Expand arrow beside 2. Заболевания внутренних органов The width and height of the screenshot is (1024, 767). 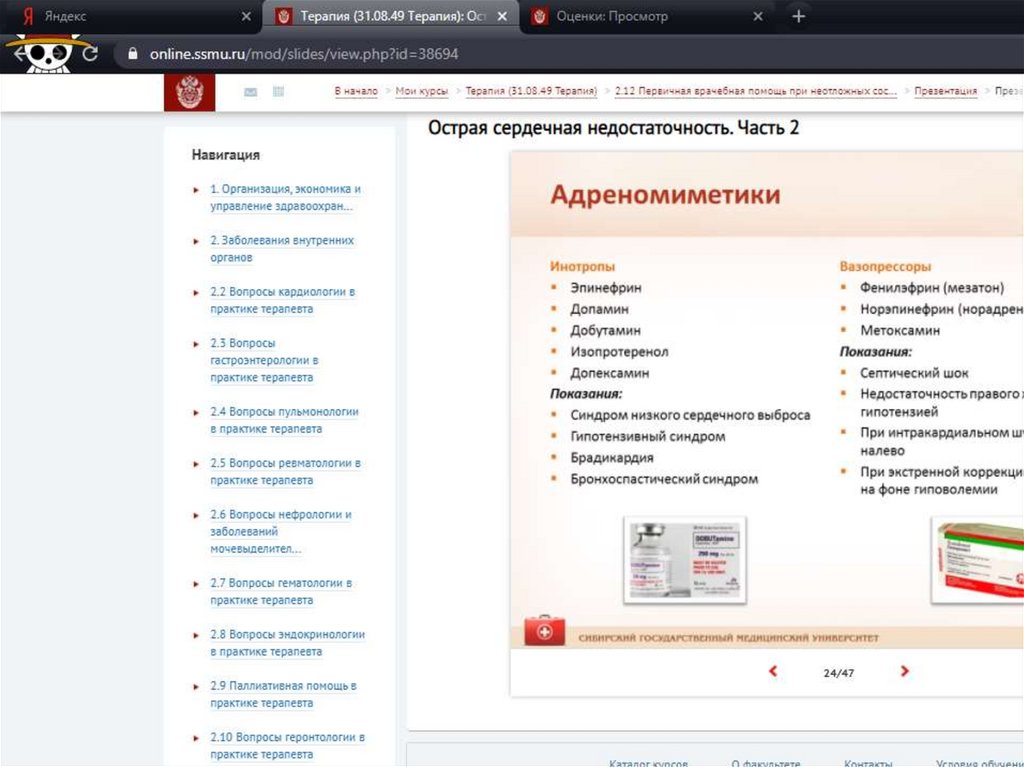196,241
